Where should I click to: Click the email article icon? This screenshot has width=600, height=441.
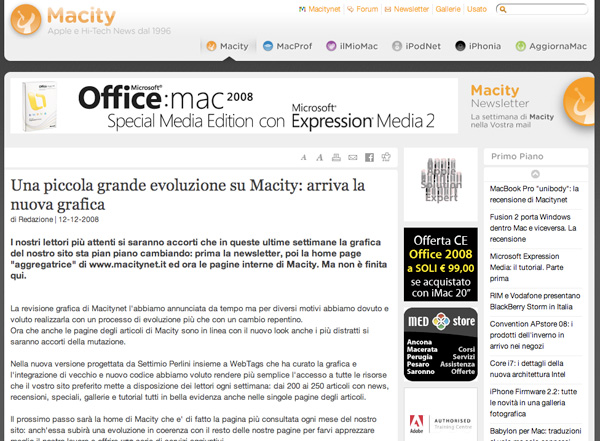tap(352, 157)
